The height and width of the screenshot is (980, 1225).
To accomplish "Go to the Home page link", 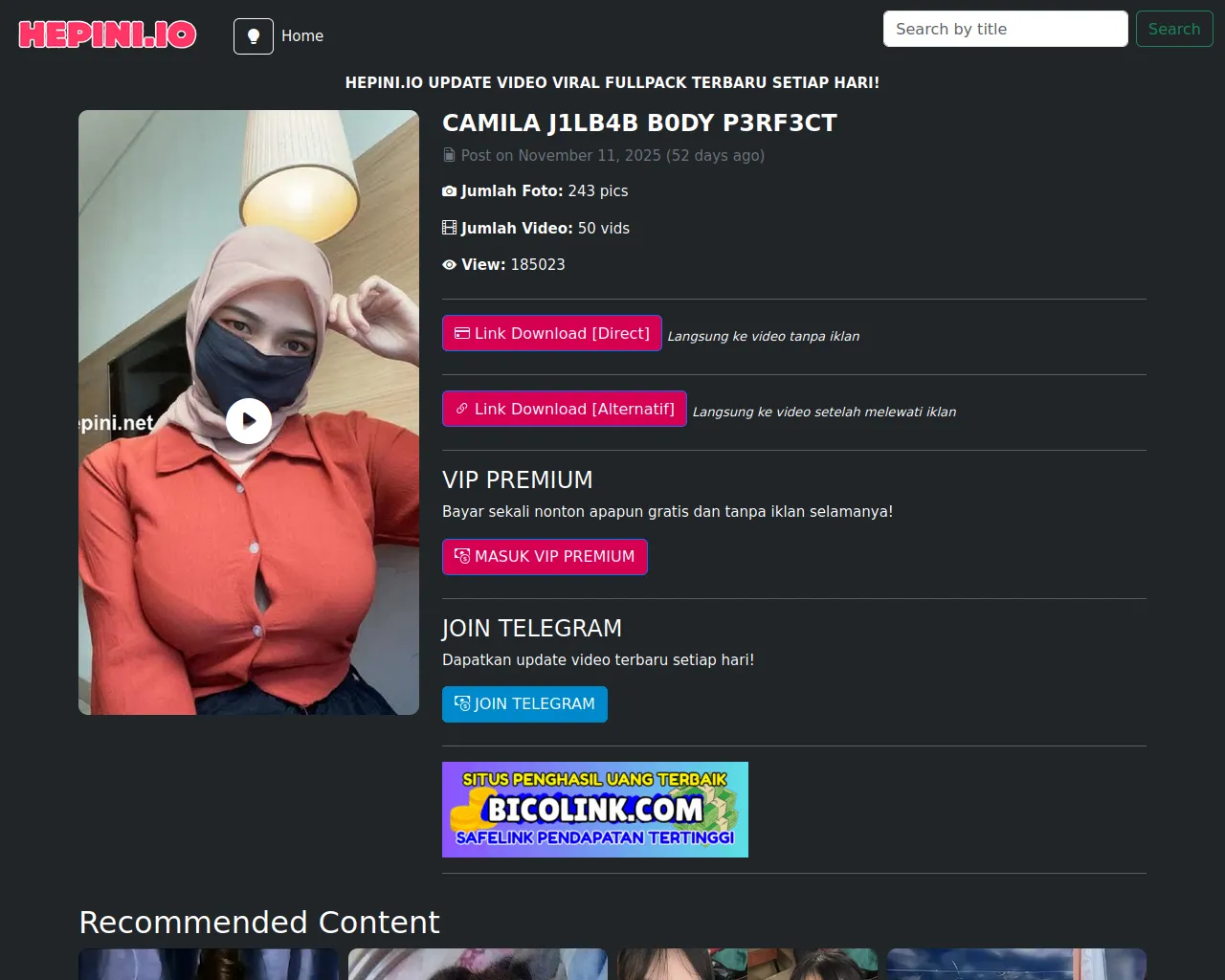I will (x=302, y=36).
